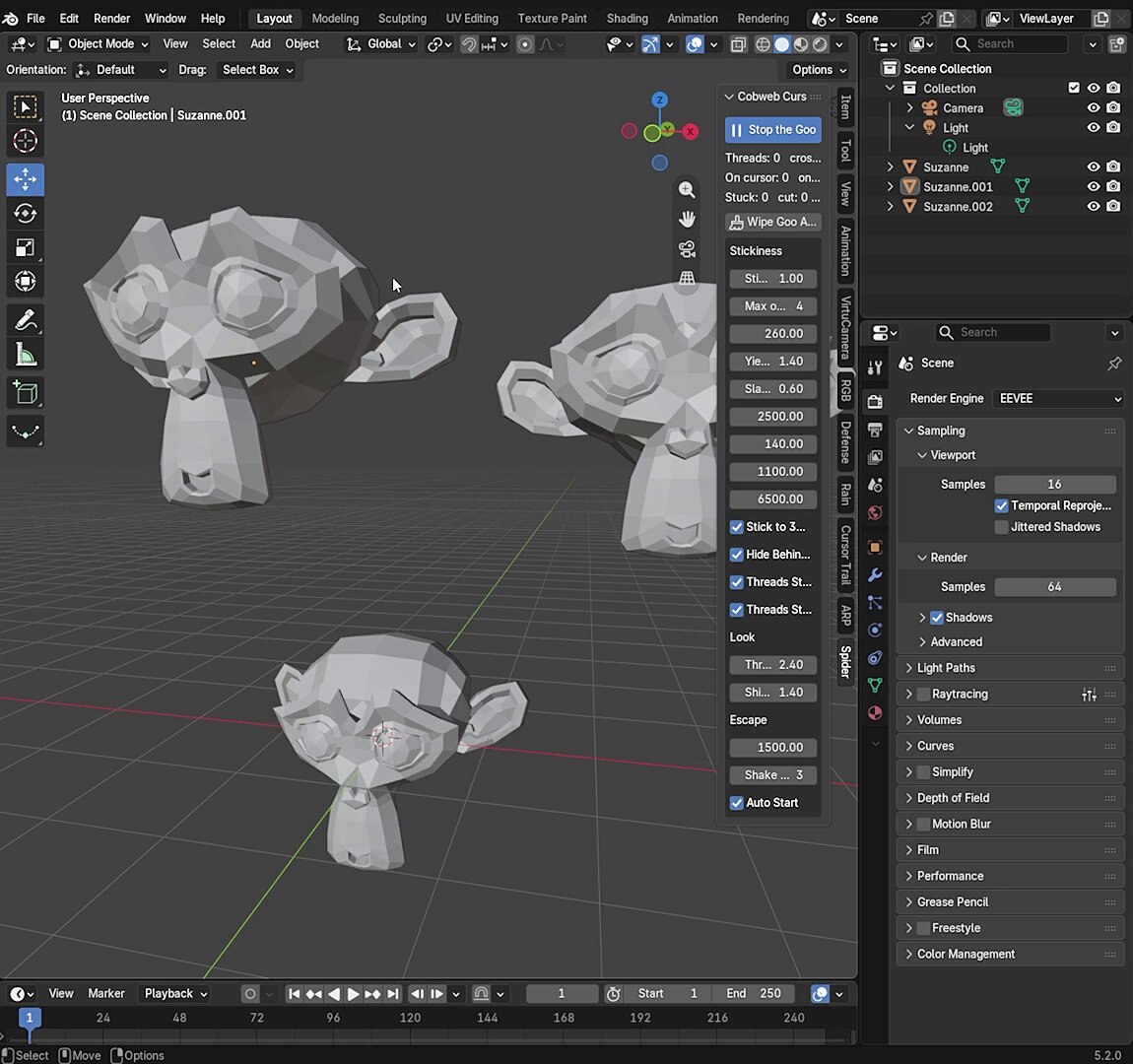Open the Drag Select Box dropdown

click(257, 70)
